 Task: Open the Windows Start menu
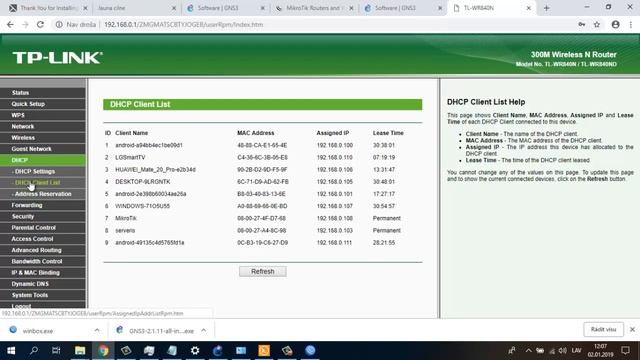point(11,351)
